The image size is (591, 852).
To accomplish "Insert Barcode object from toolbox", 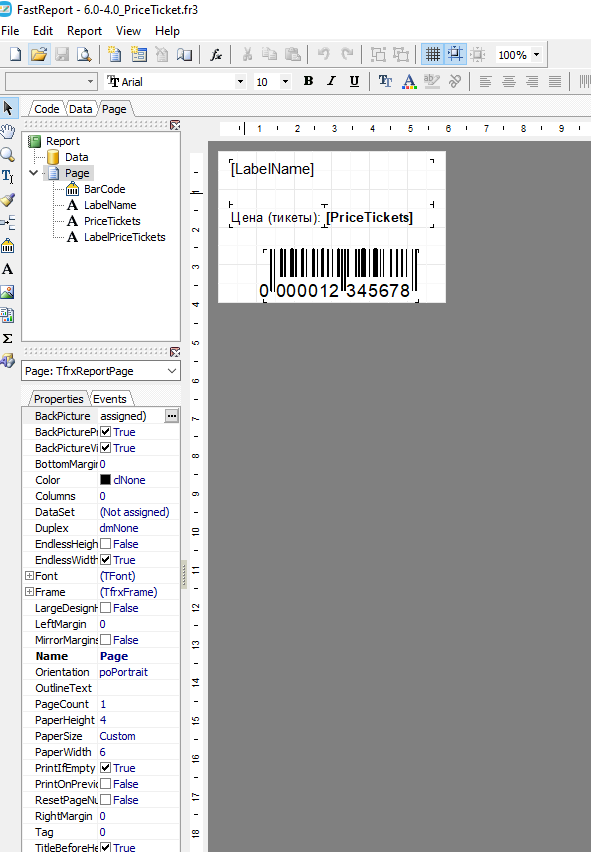I will point(8,246).
